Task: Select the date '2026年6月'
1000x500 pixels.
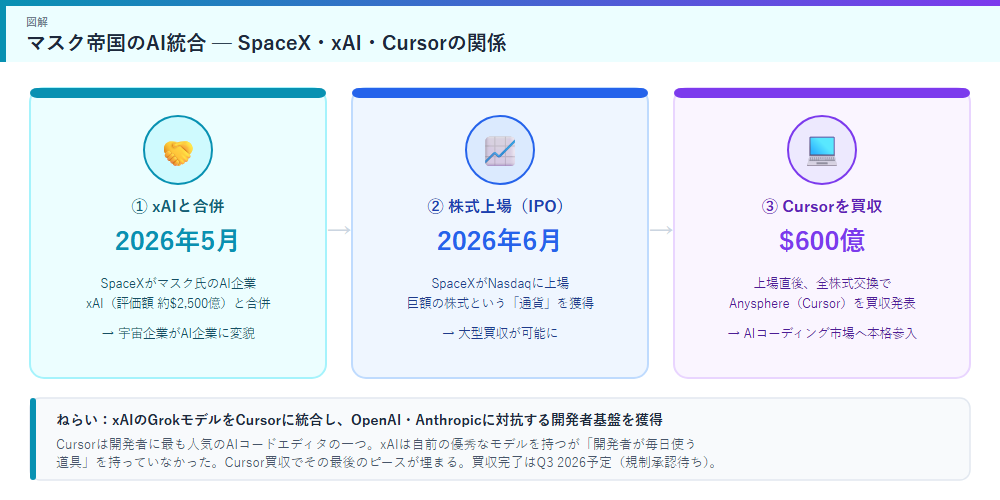Action: [500, 240]
